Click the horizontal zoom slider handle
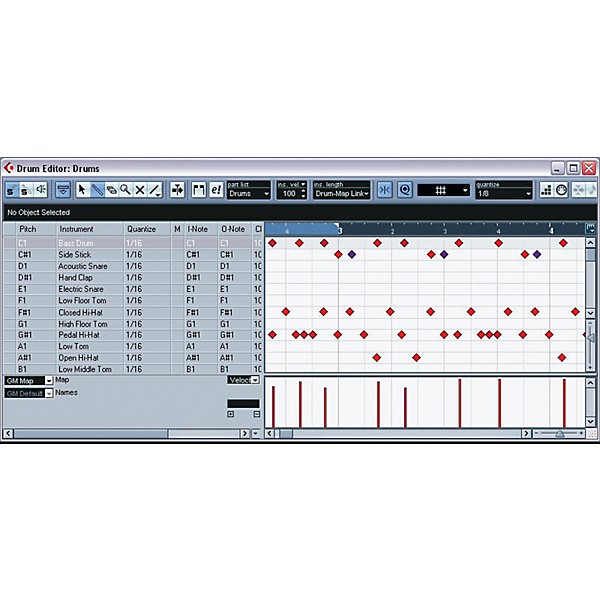Viewport: 600px width, 600px height. click(560, 434)
